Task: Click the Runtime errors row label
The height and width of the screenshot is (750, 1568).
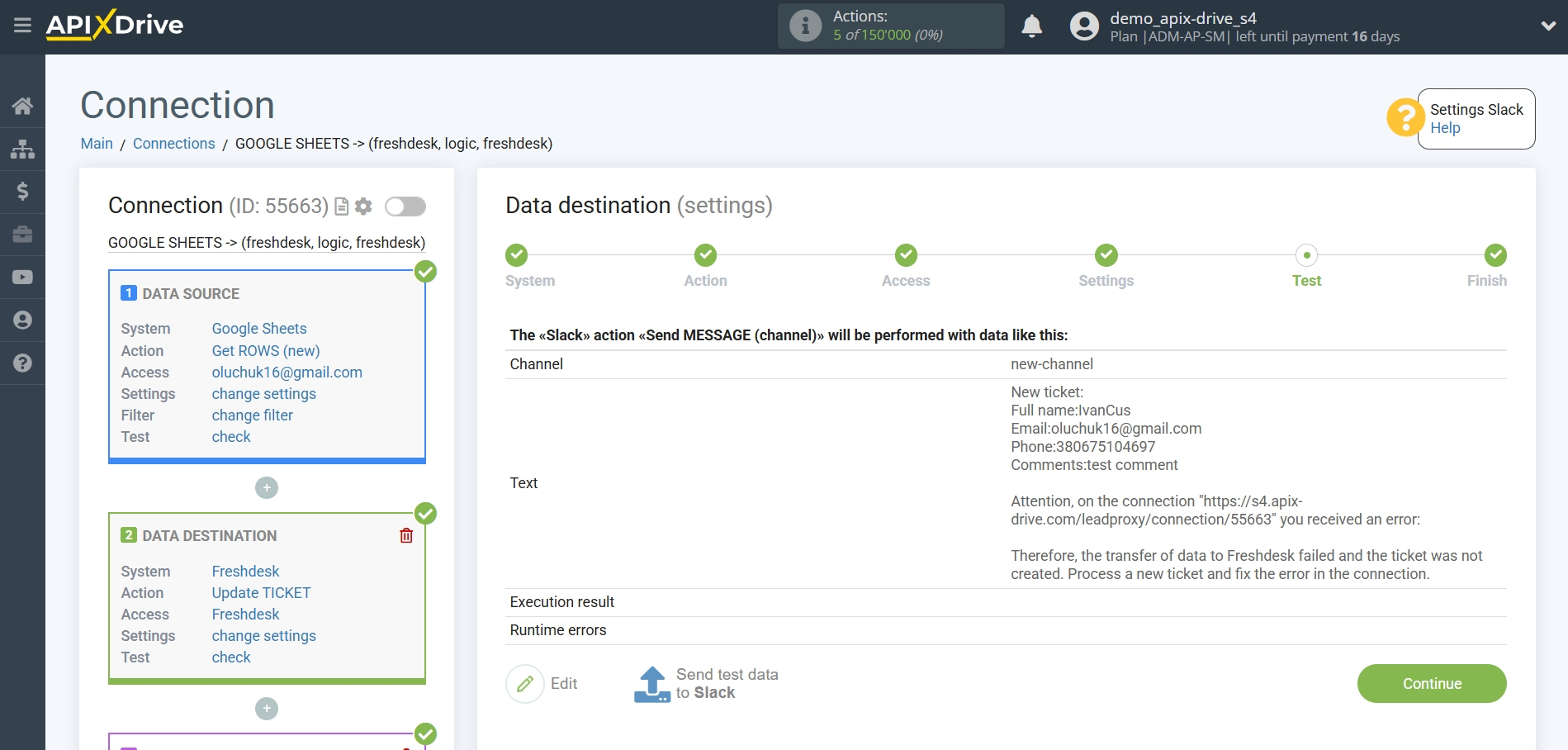Action: pyautogui.click(x=558, y=630)
